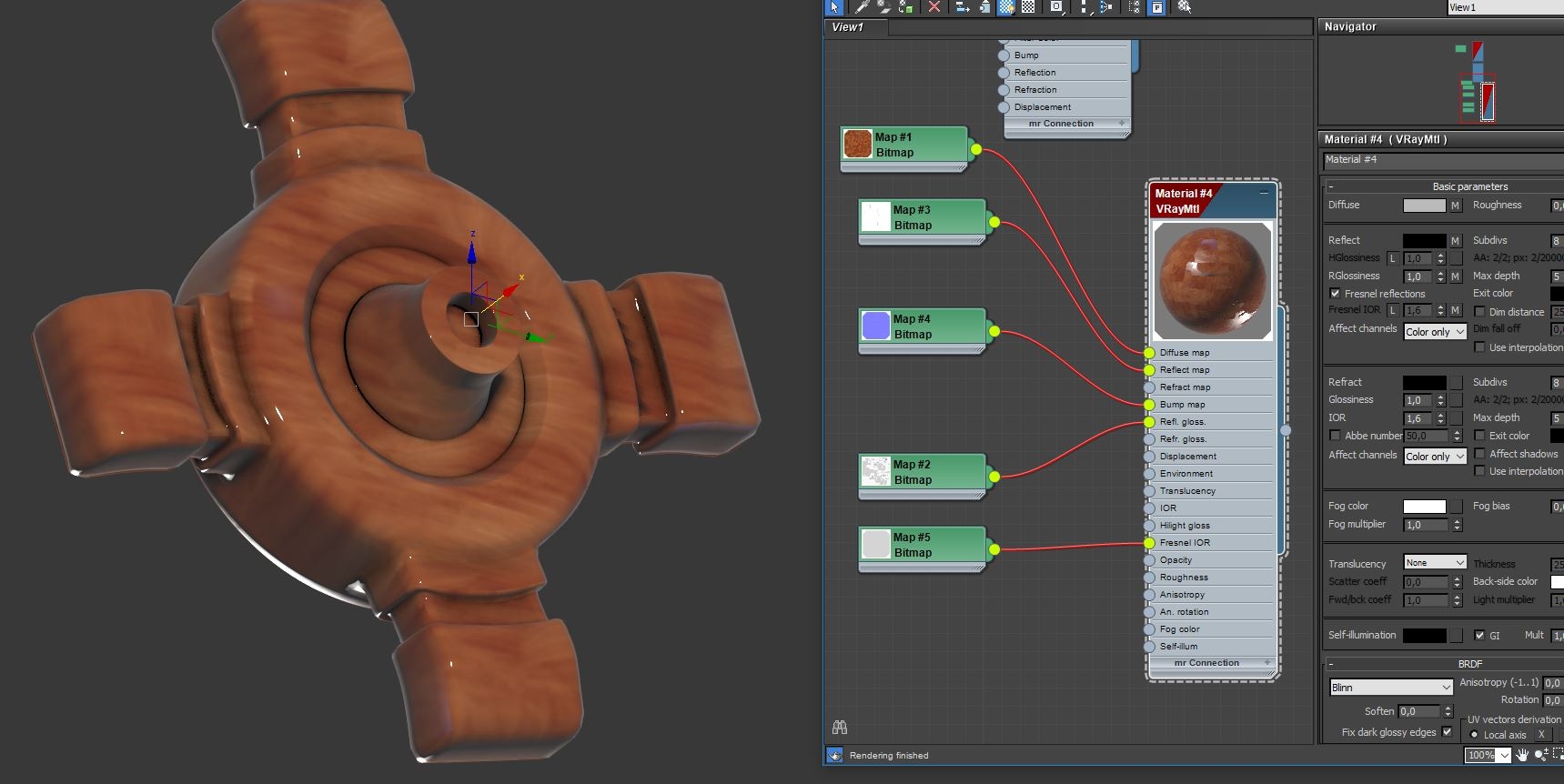
Task: Open the BRDF Blinn type dropdown
Action: coord(1391,688)
